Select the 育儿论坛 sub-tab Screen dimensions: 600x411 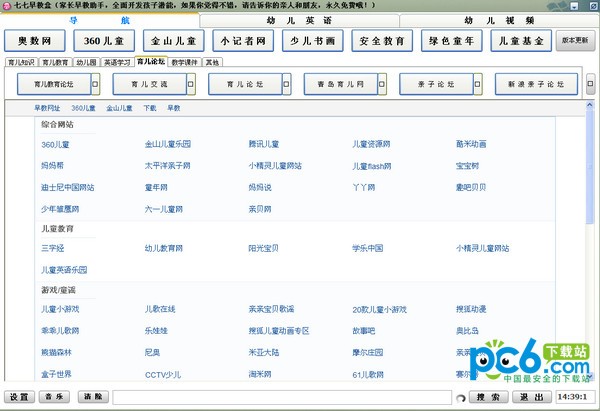coord(151,62)
